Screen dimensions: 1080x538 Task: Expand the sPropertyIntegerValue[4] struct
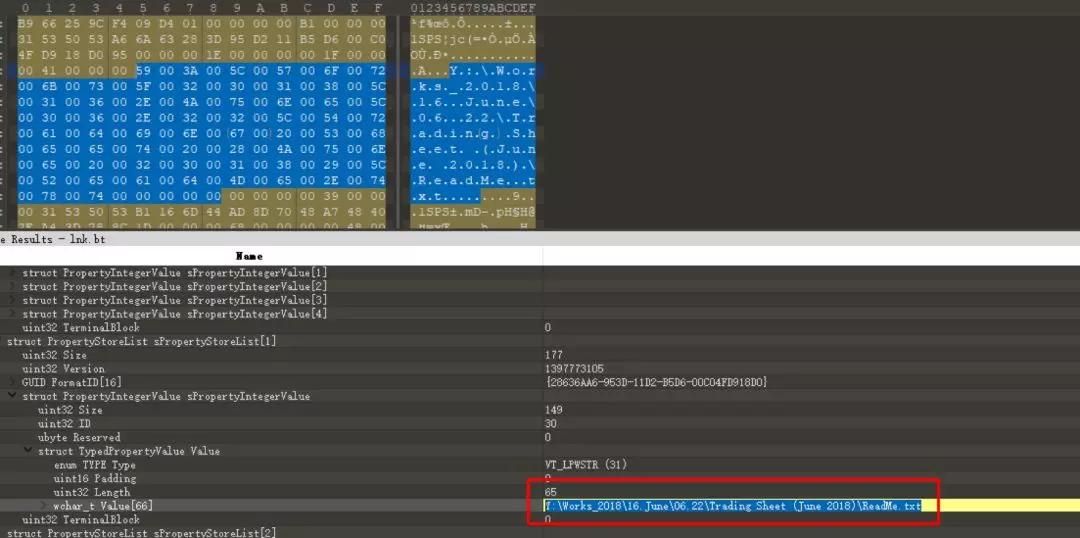click(13, 314)
